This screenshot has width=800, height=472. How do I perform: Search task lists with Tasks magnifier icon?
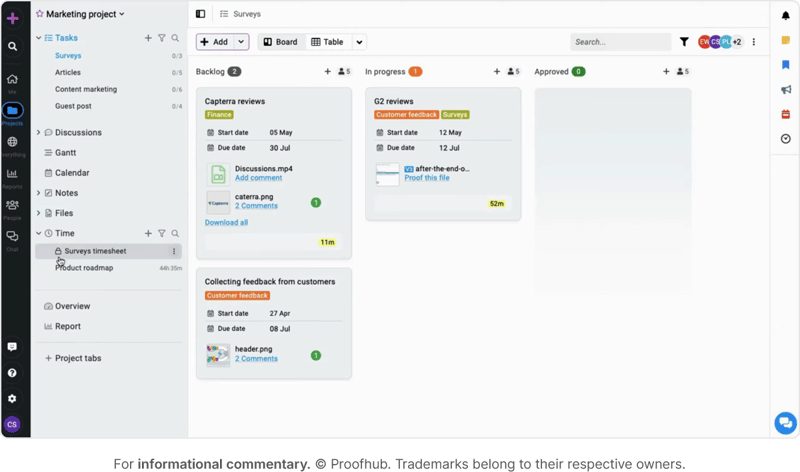[175, 38]
